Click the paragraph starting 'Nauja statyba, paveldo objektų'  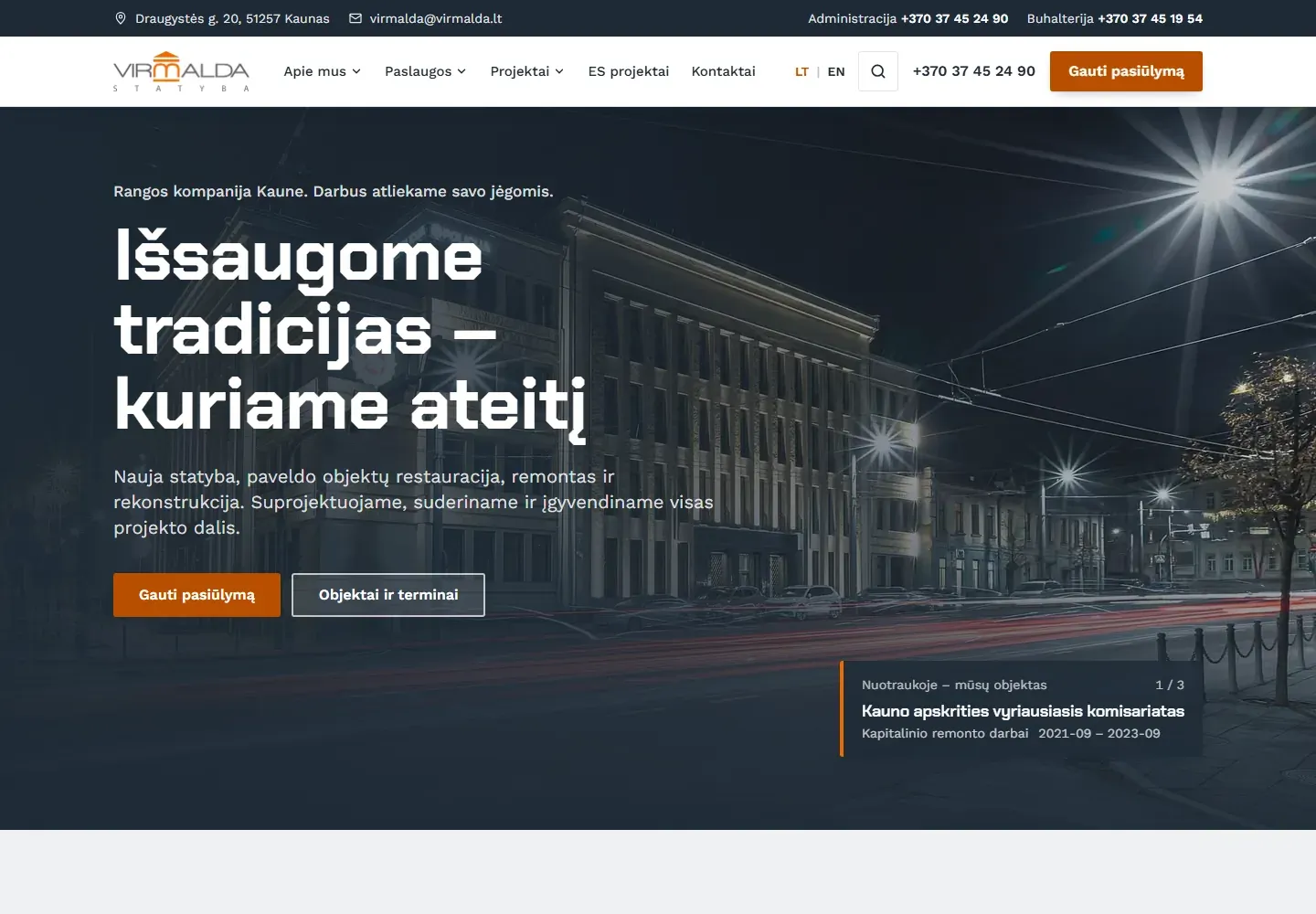coord(413,502)
